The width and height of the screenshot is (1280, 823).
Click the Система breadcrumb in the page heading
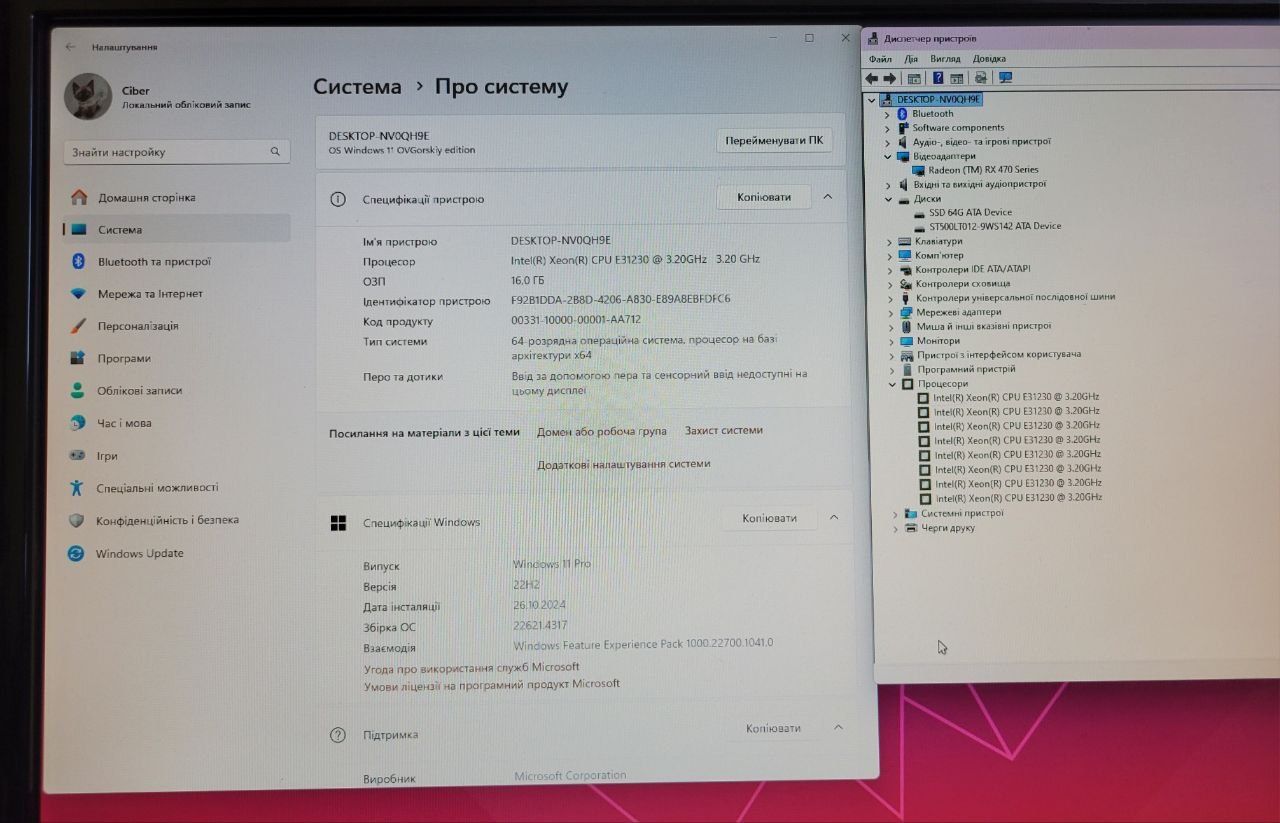(x=357, y=87)
